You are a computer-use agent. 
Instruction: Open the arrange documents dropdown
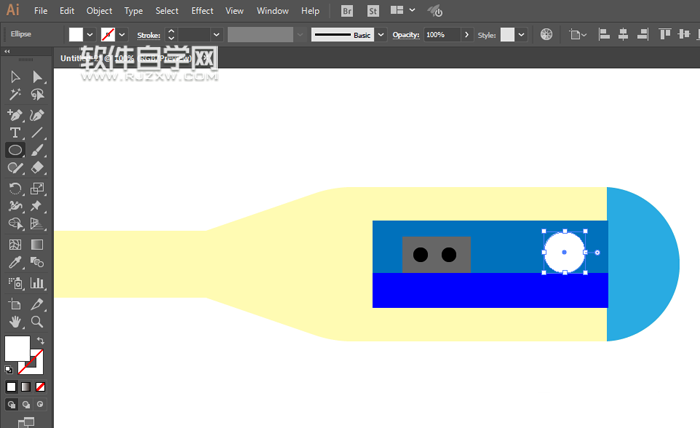point(403,10)
